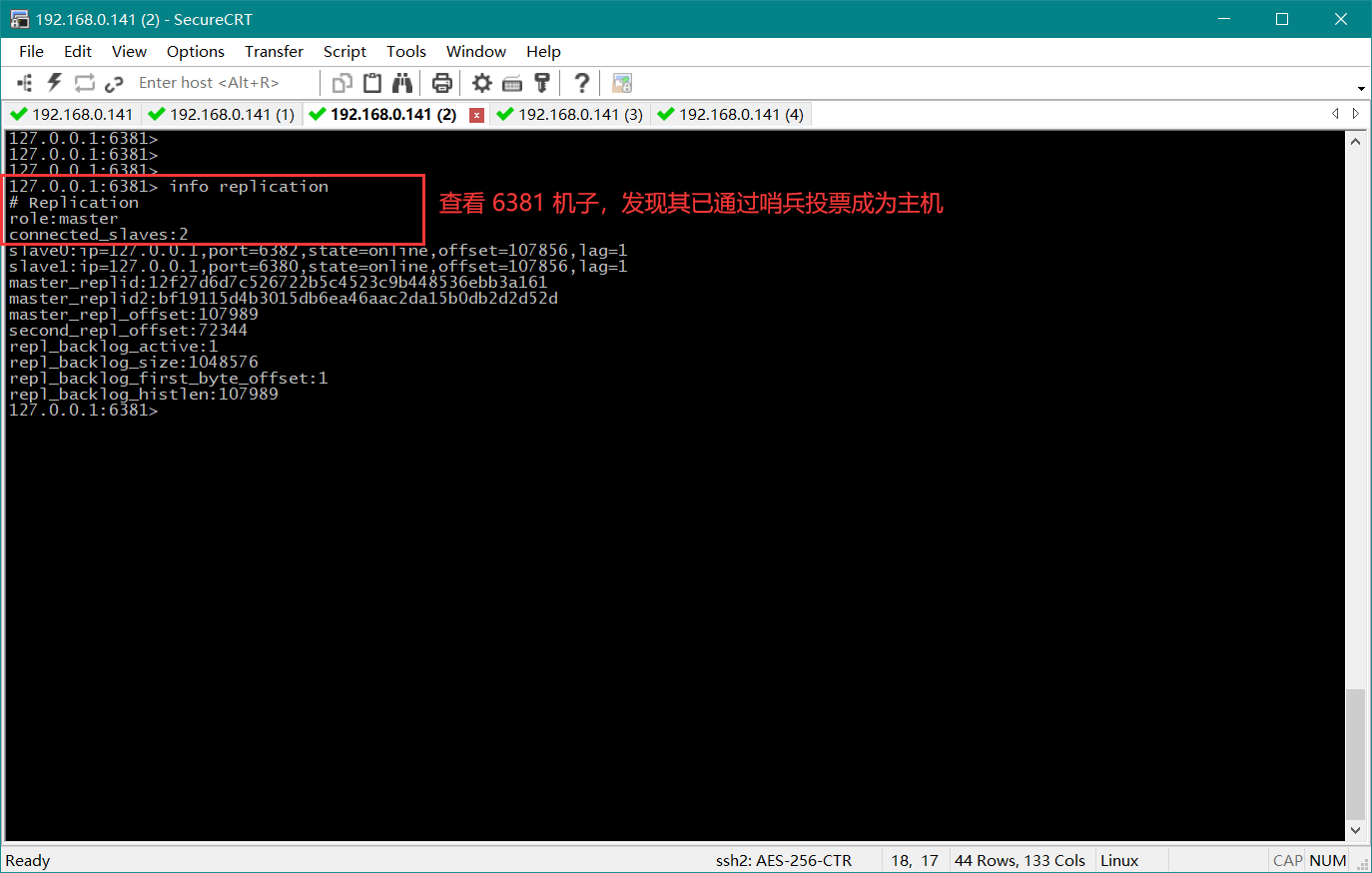The height and width of the screenshot is (873, 1372).
Task: Open the SecureFX icon in toolbar
Action: tap(622, 83)
